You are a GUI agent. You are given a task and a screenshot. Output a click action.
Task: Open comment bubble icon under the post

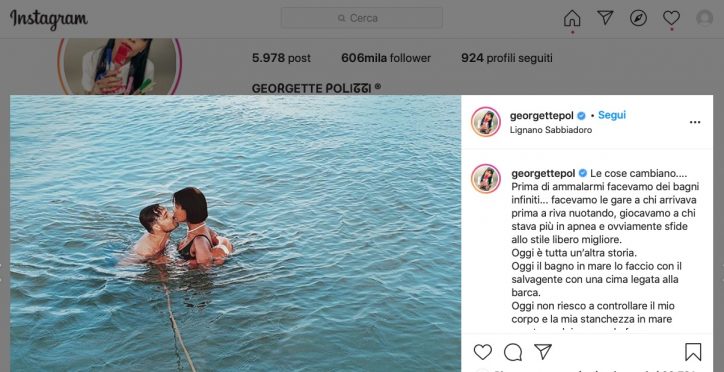[513, 352]
